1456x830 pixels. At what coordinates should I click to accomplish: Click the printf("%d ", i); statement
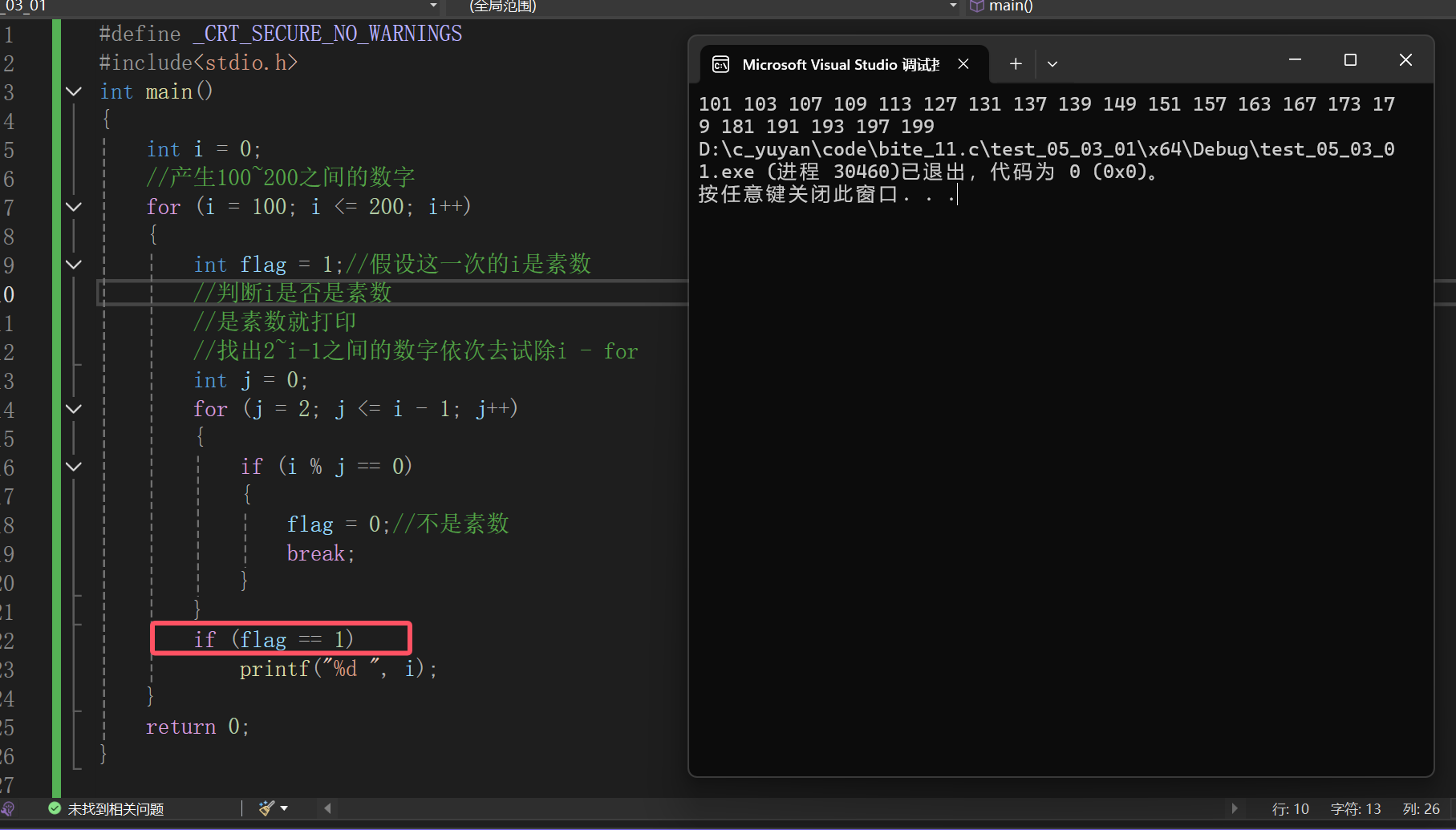(x=339, y=669)
